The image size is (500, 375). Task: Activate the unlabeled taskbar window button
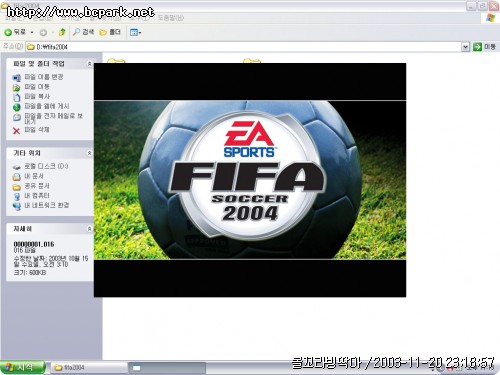pos(167,368)
